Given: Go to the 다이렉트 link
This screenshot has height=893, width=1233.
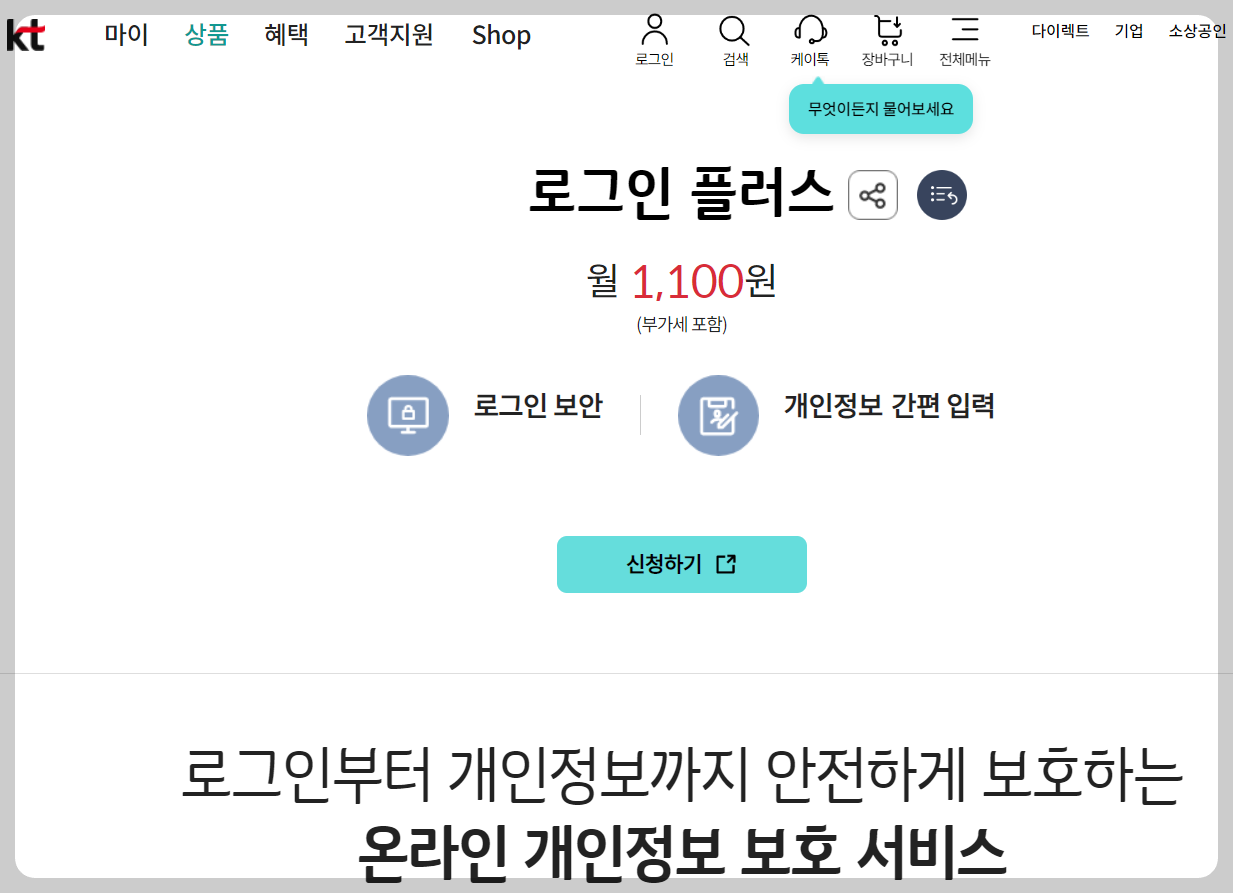Looking at the screenshot, I should click(x=1061, y=31).
